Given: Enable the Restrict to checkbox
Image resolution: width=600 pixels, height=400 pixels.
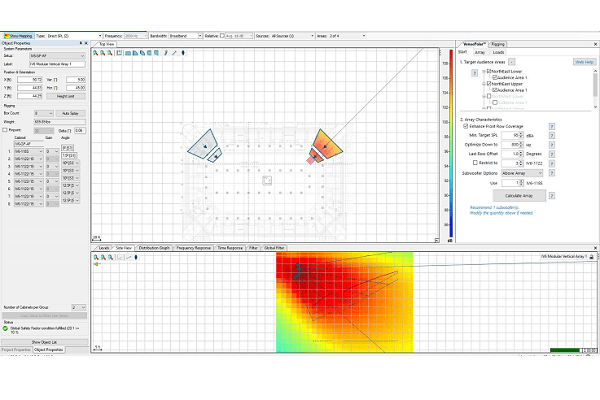Looking at the screenshot, I should 475,163.
